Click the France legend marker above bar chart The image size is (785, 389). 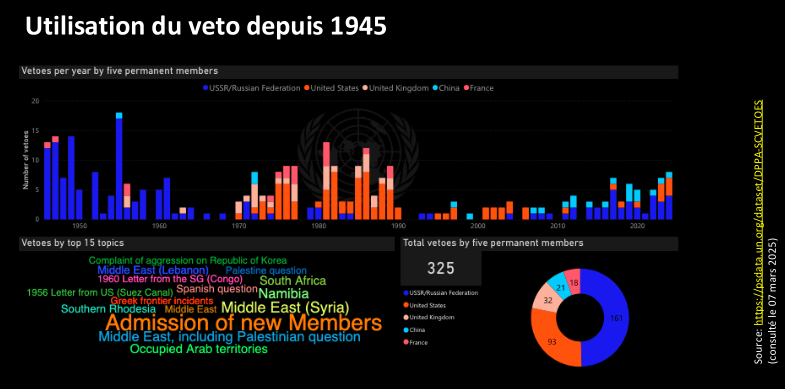click(466, 88)
